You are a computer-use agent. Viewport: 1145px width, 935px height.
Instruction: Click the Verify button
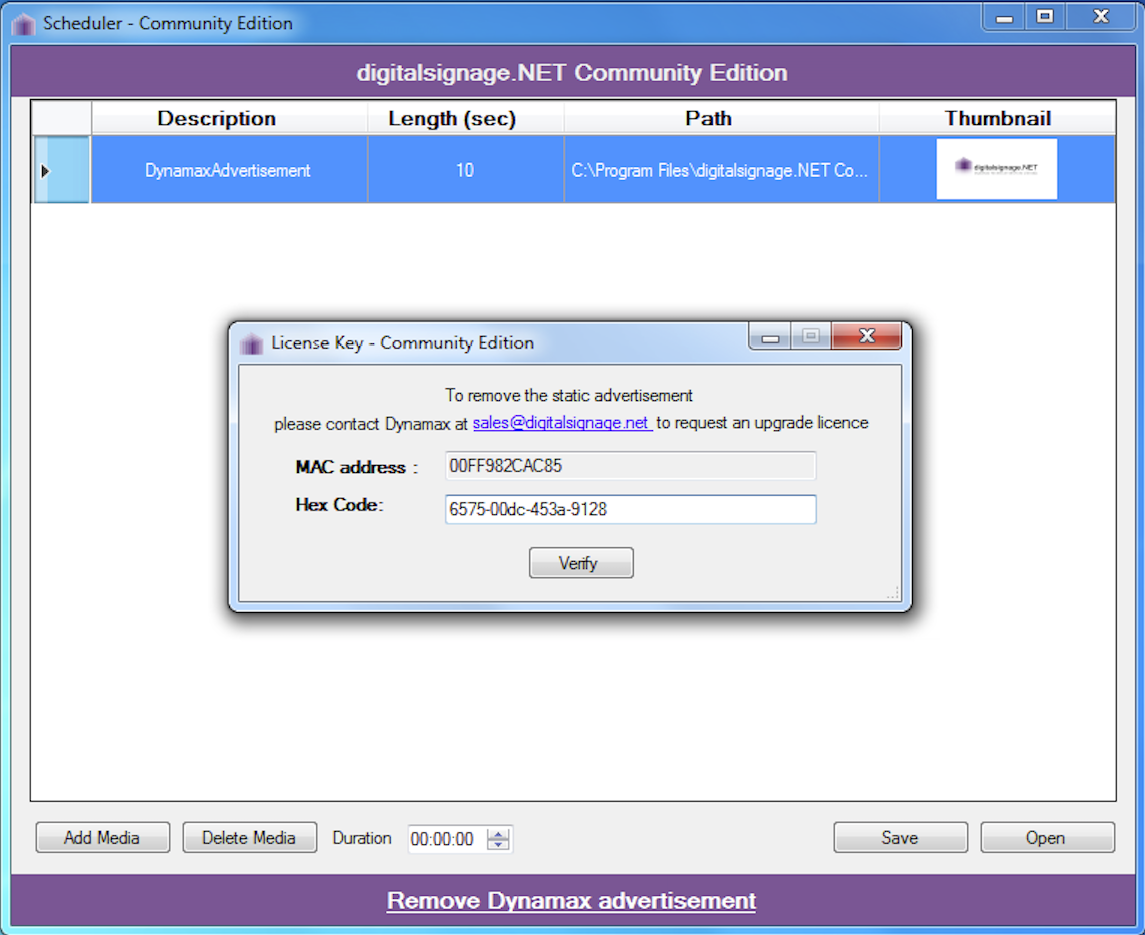[x=581, y=563]
